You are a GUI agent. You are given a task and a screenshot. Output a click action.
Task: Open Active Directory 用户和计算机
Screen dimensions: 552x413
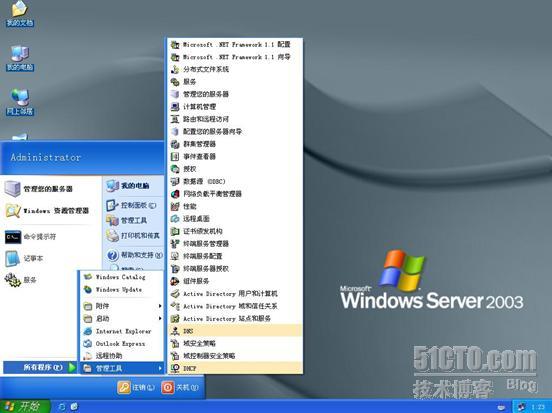(x=234, y=294)
